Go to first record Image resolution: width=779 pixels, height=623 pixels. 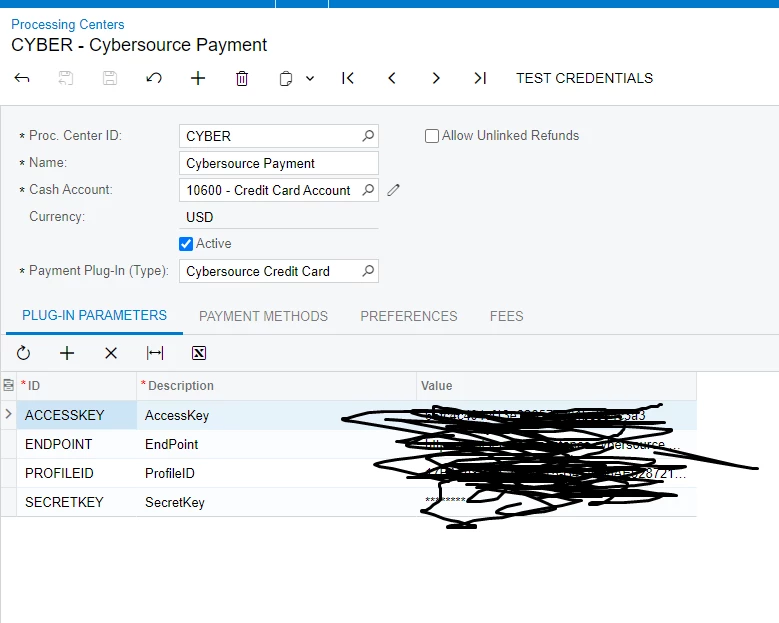(x=348, y=78)
